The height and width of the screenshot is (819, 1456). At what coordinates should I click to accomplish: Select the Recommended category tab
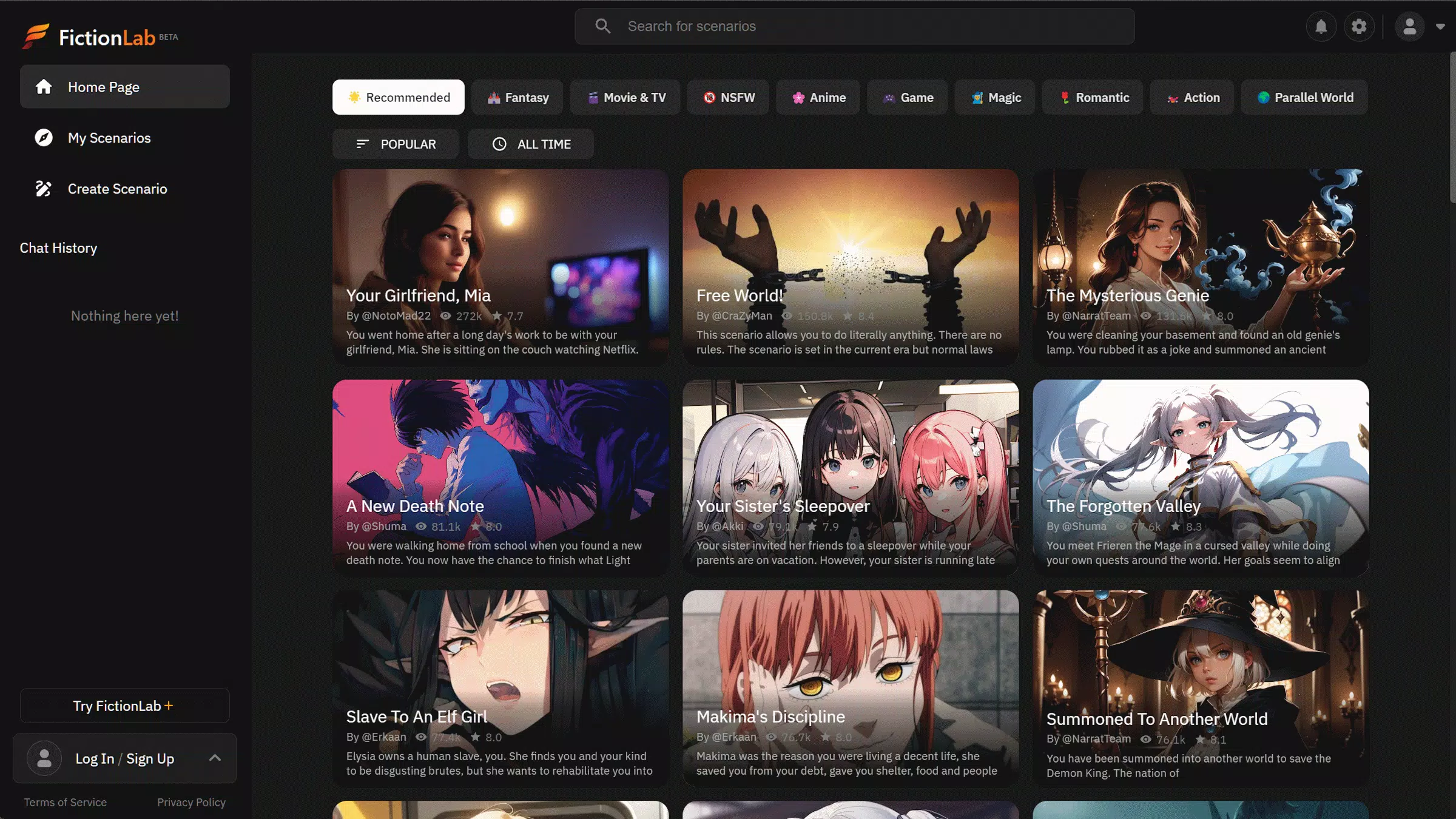(x=398, y=97)
